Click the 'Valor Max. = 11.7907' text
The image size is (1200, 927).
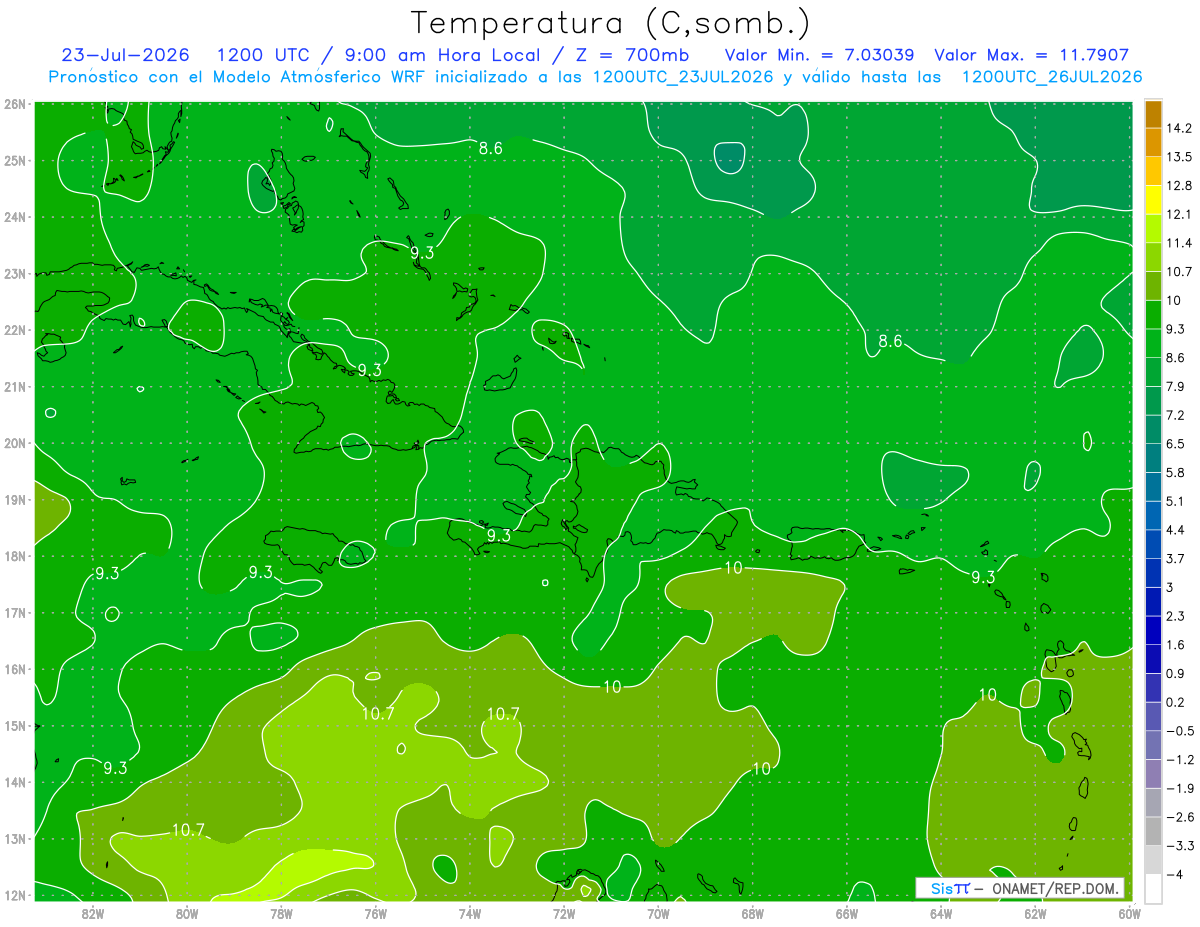1032,55
